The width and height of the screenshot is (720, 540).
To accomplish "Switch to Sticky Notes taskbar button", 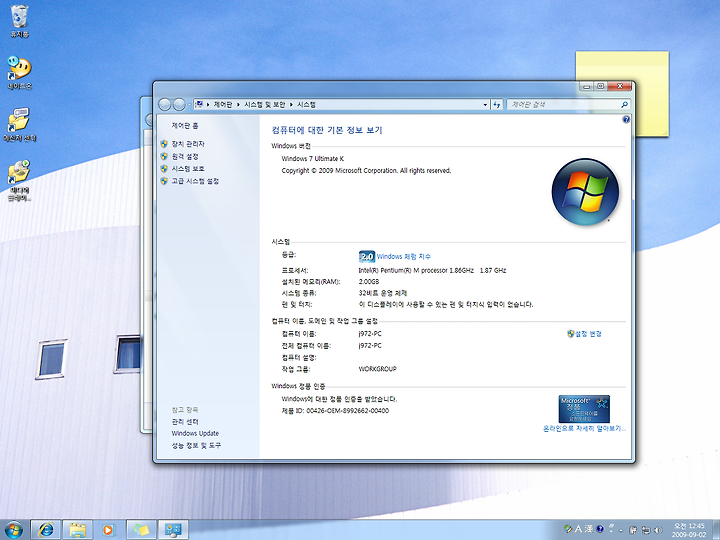I will [x=141, y=530].
